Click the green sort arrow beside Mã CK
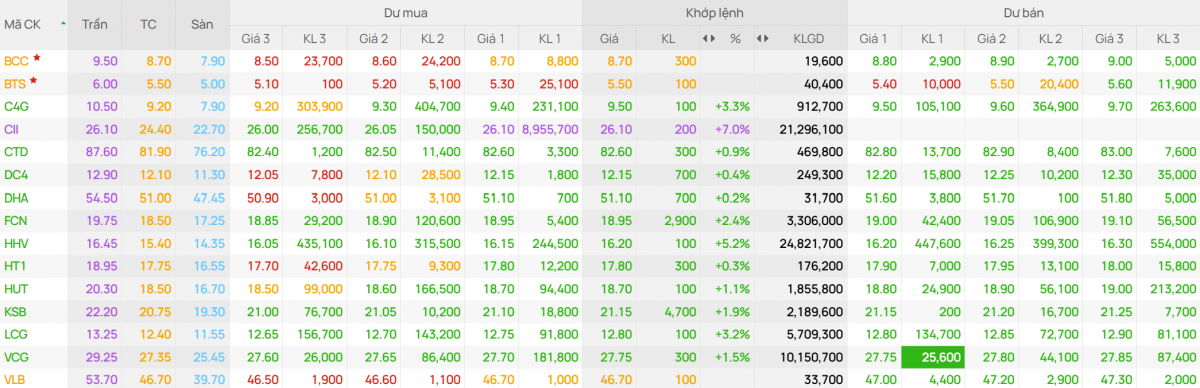The image size is (1200, 388). pos(63,22)
